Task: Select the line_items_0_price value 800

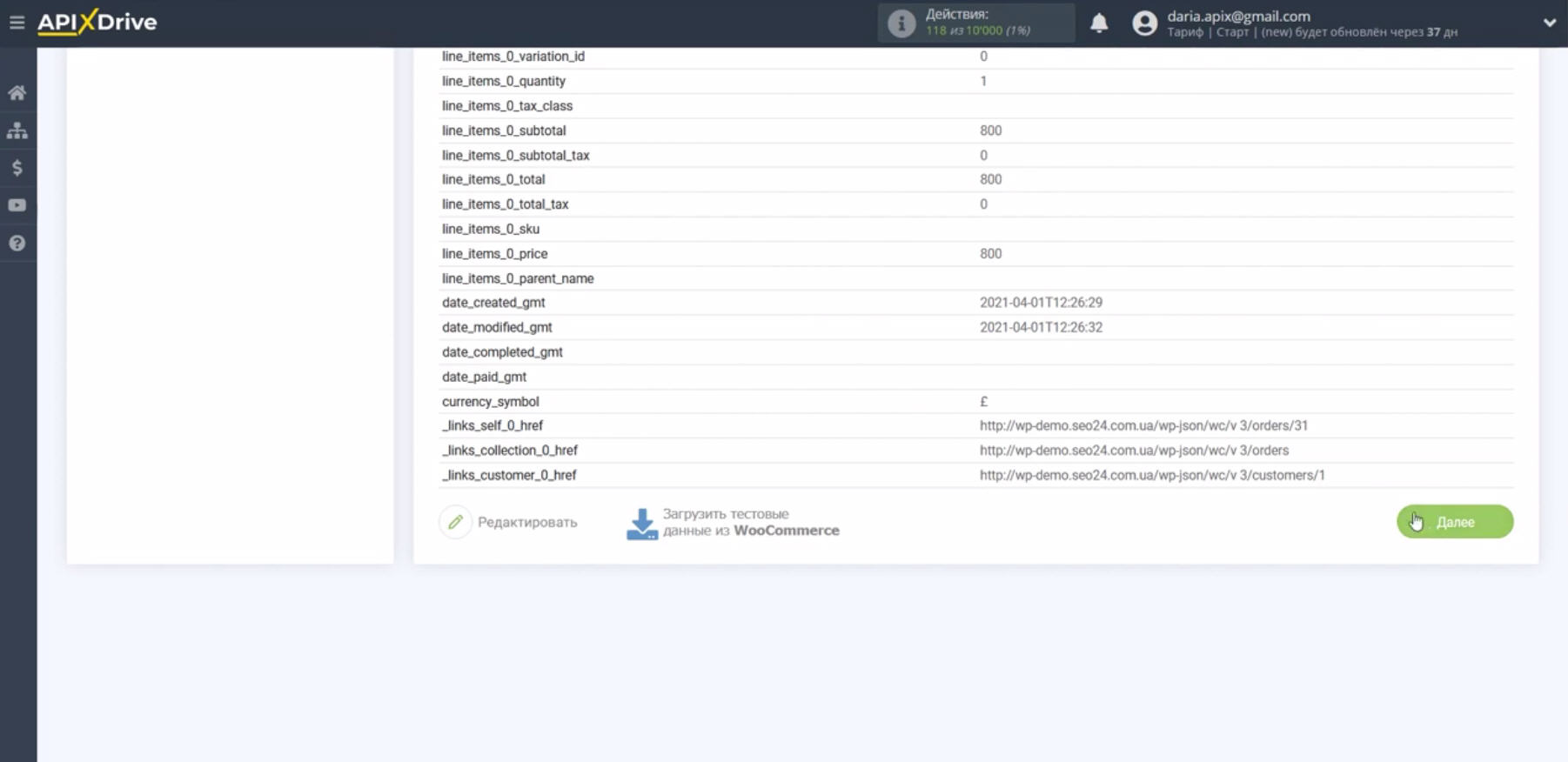Action: point(990,254)
